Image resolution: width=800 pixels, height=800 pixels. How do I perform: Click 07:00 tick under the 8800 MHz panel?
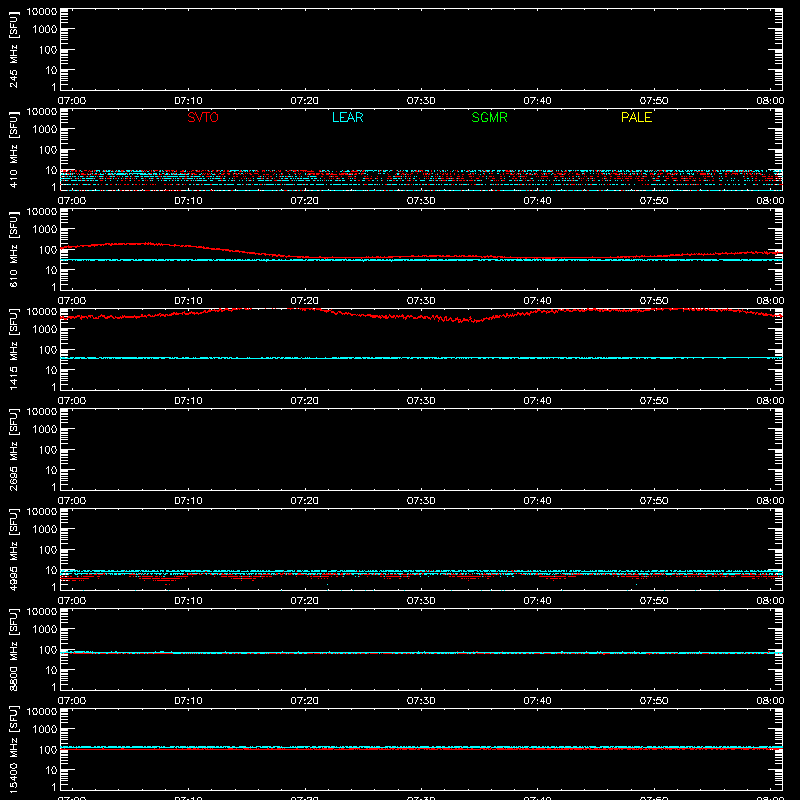point(72,701)
